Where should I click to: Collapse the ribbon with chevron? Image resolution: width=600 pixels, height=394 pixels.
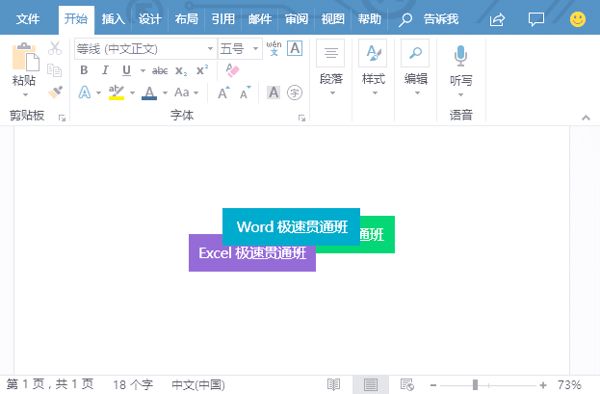(x=586, y=117)
